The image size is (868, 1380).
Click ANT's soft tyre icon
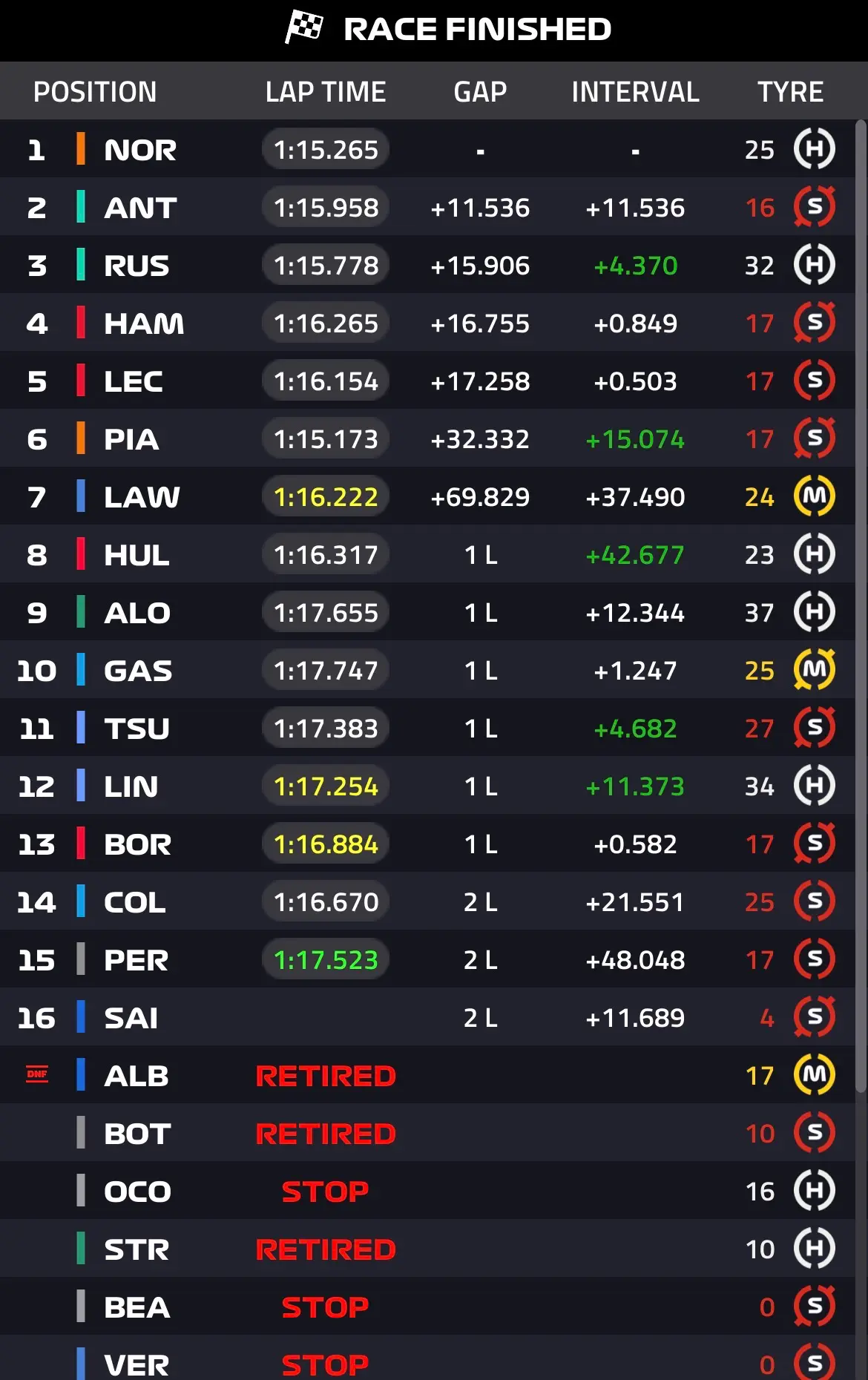coord(815,207)
